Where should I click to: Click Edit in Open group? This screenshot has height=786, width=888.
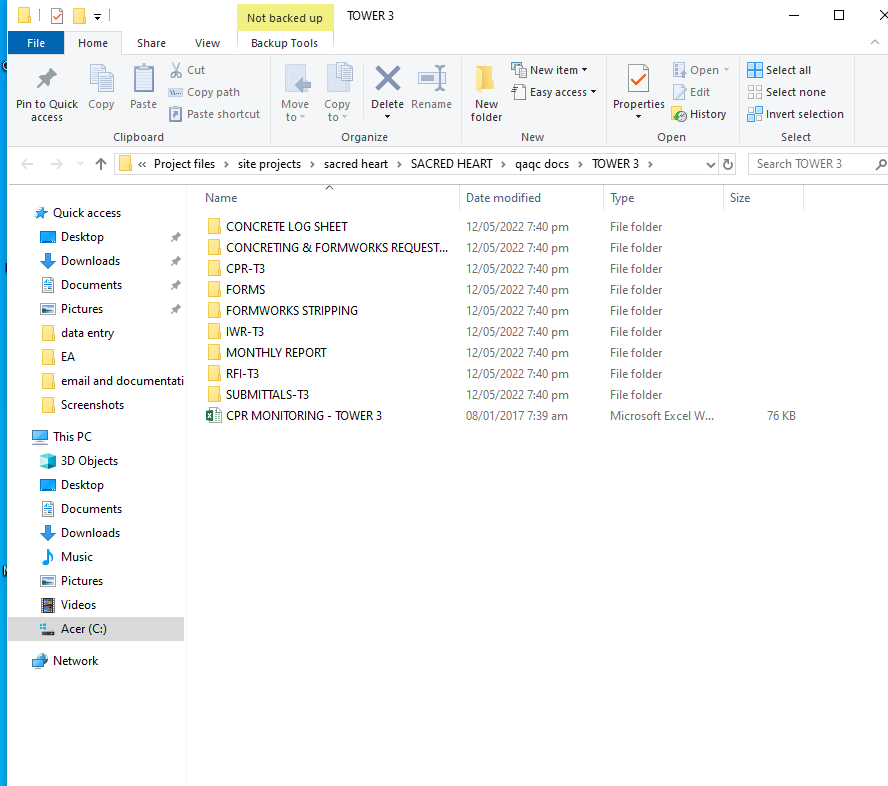(691, 92)
